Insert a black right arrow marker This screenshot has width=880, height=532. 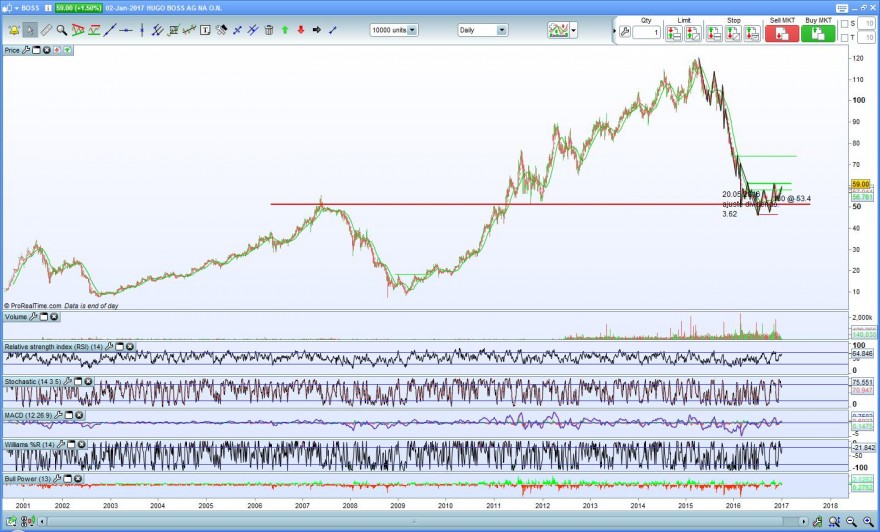tap(317, 30)
